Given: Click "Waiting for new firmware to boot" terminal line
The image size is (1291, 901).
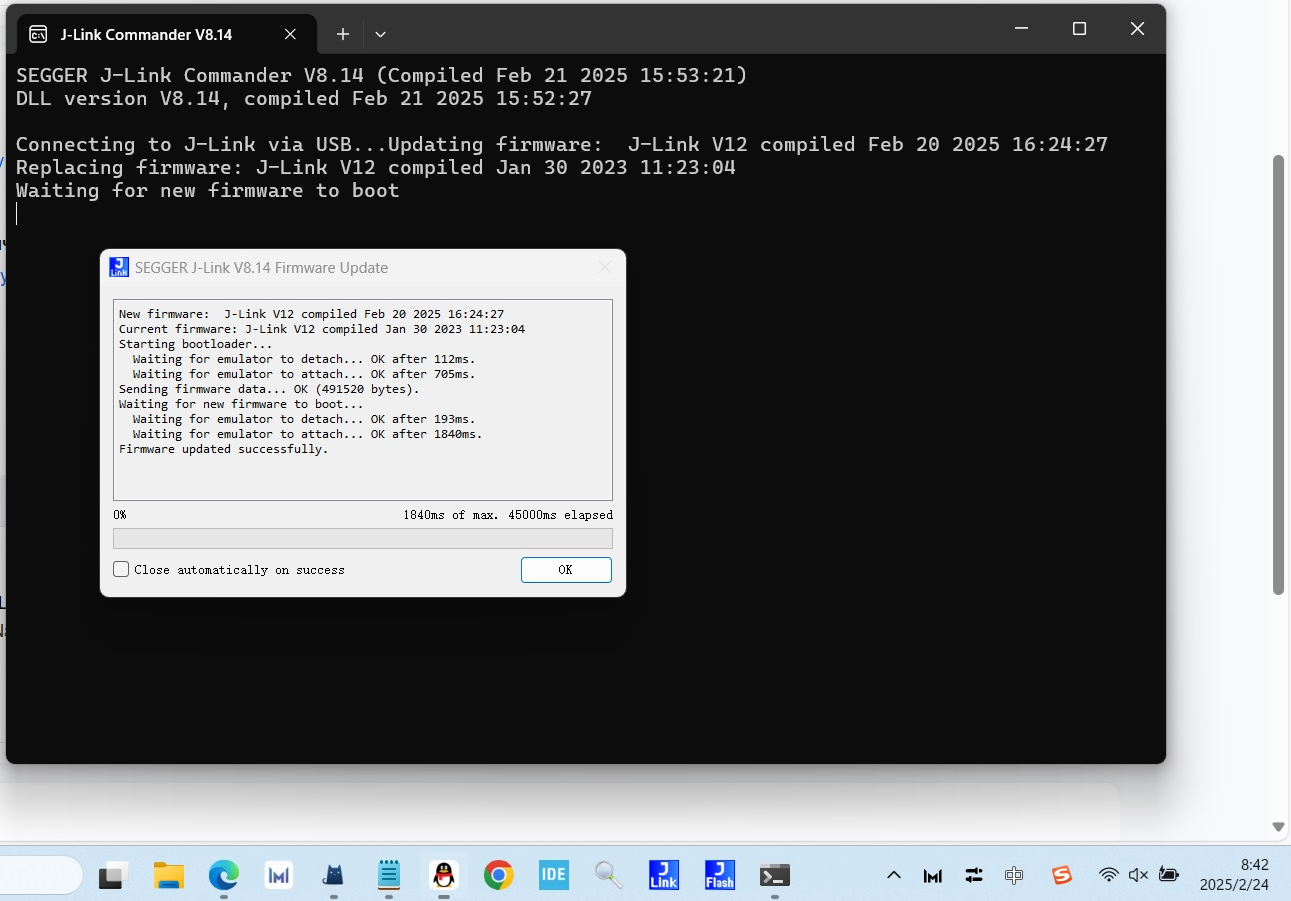Looking at the screenshot, I should point(208,191).
